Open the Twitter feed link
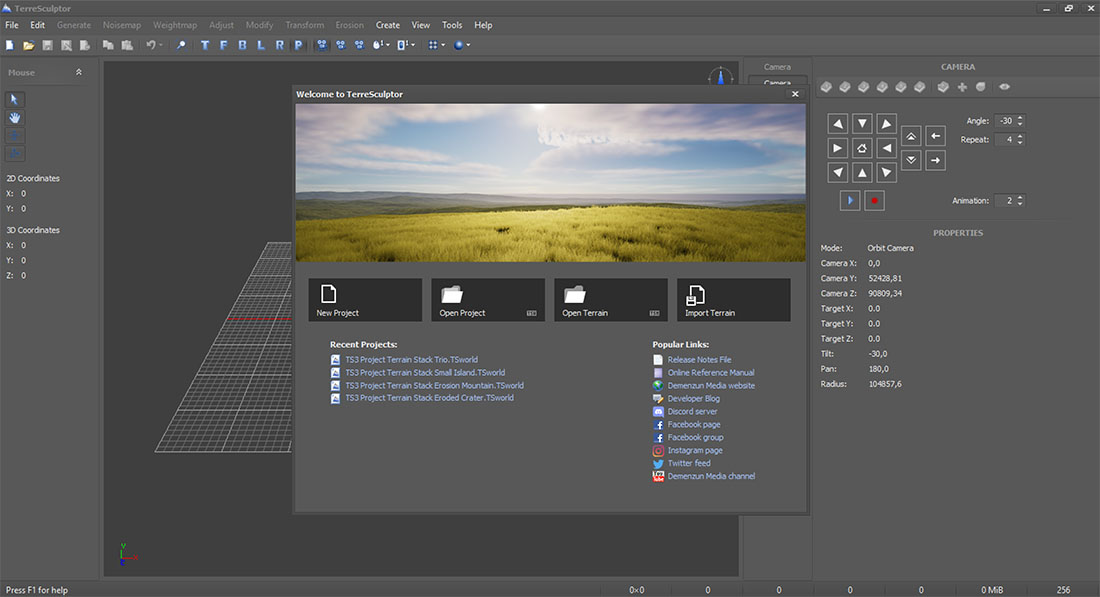 pos(688,464)
